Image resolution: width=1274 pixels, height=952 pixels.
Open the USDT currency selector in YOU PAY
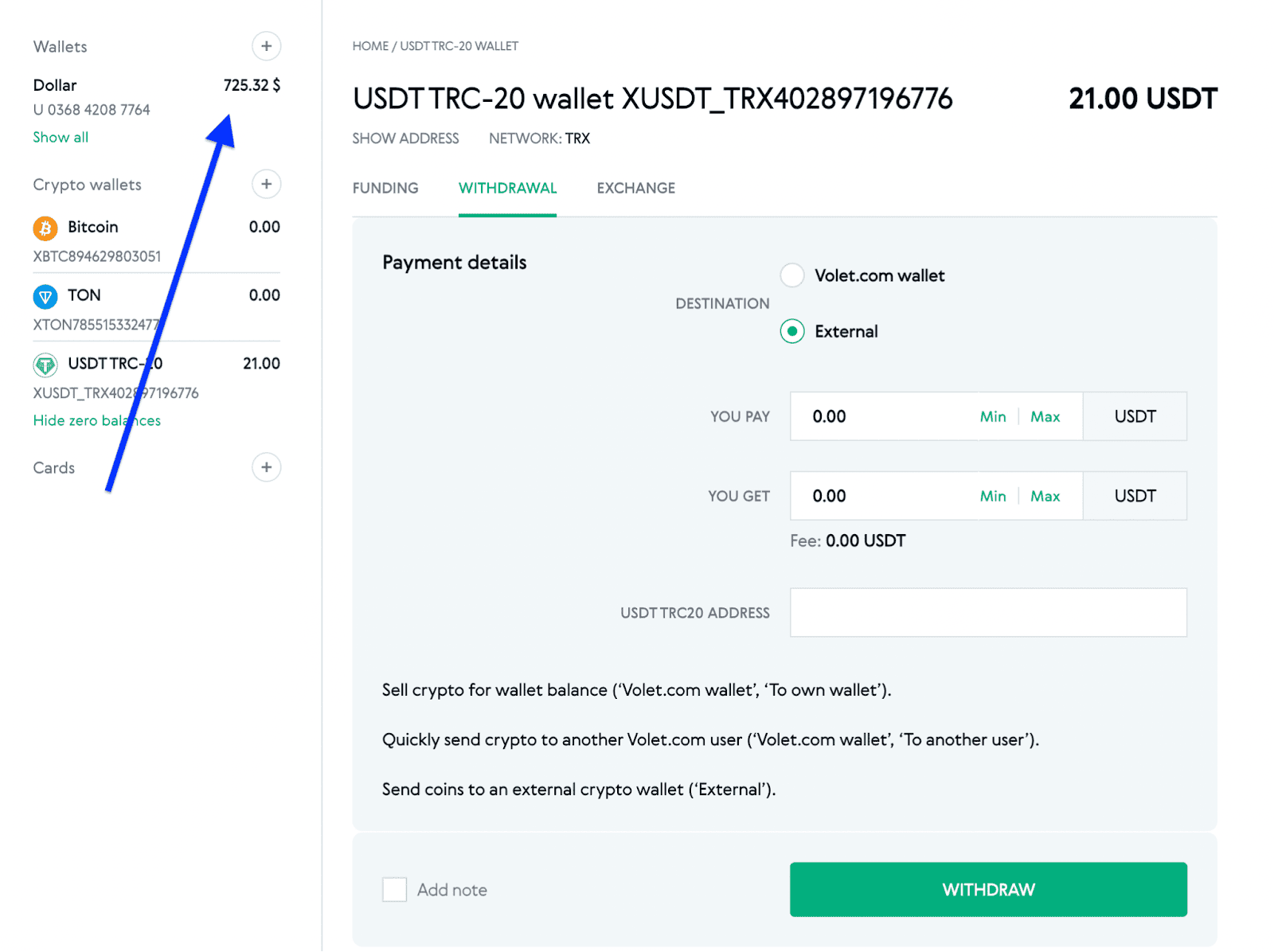coord(1134,416)
